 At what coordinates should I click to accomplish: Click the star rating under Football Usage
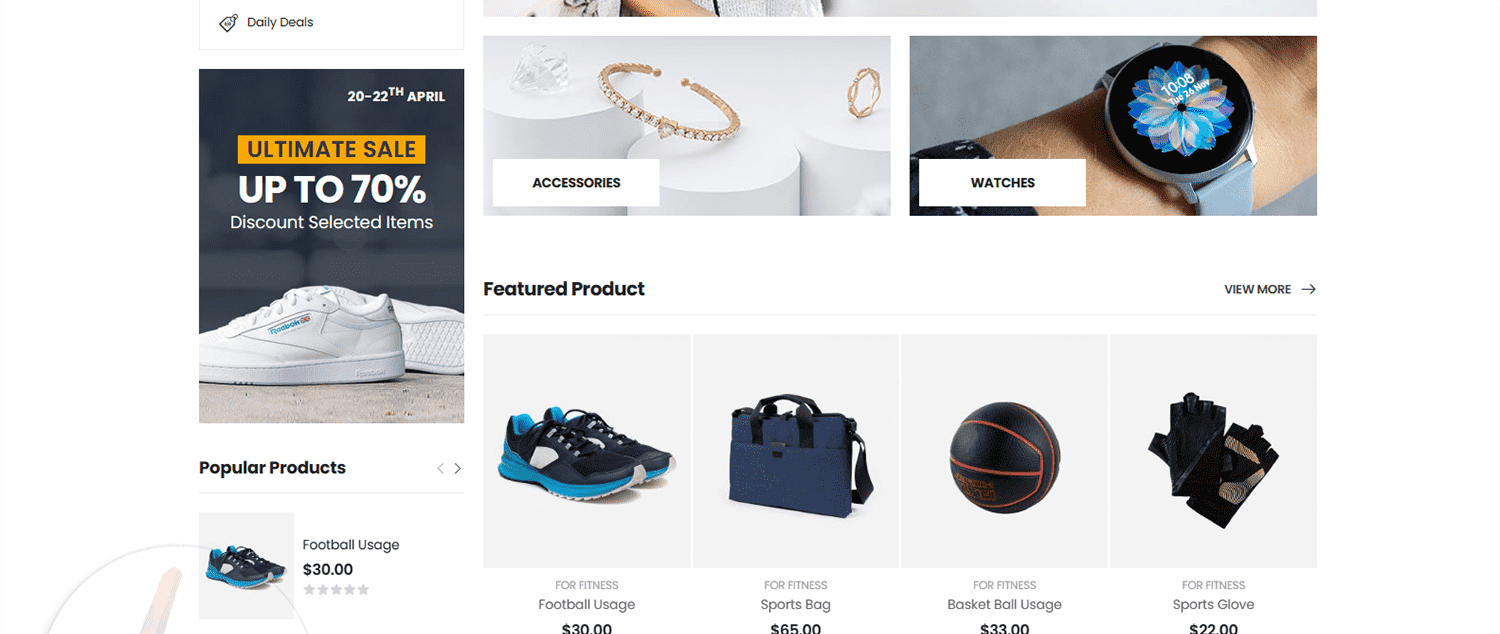tap(336, 590)
